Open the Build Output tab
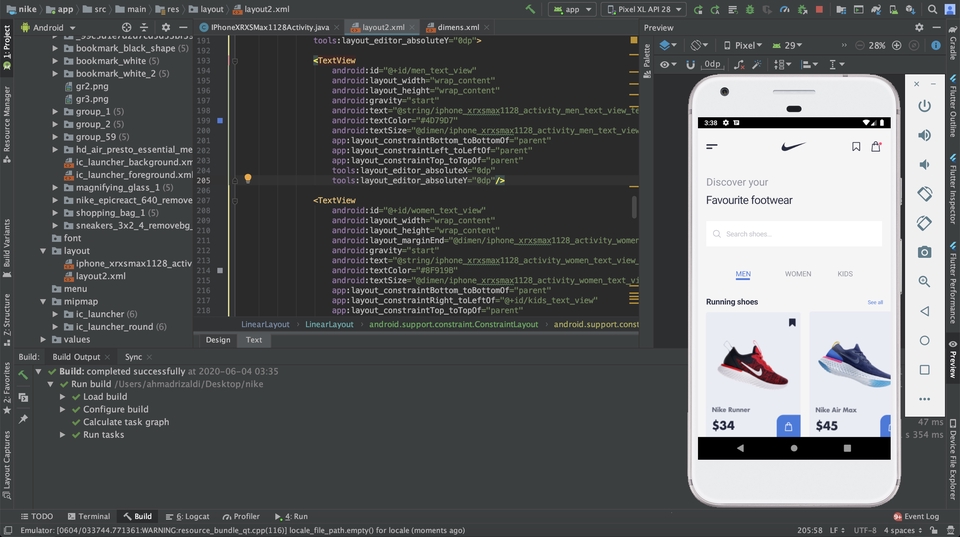This screenshot has width=960, height=537. click(x=76, y=357)
